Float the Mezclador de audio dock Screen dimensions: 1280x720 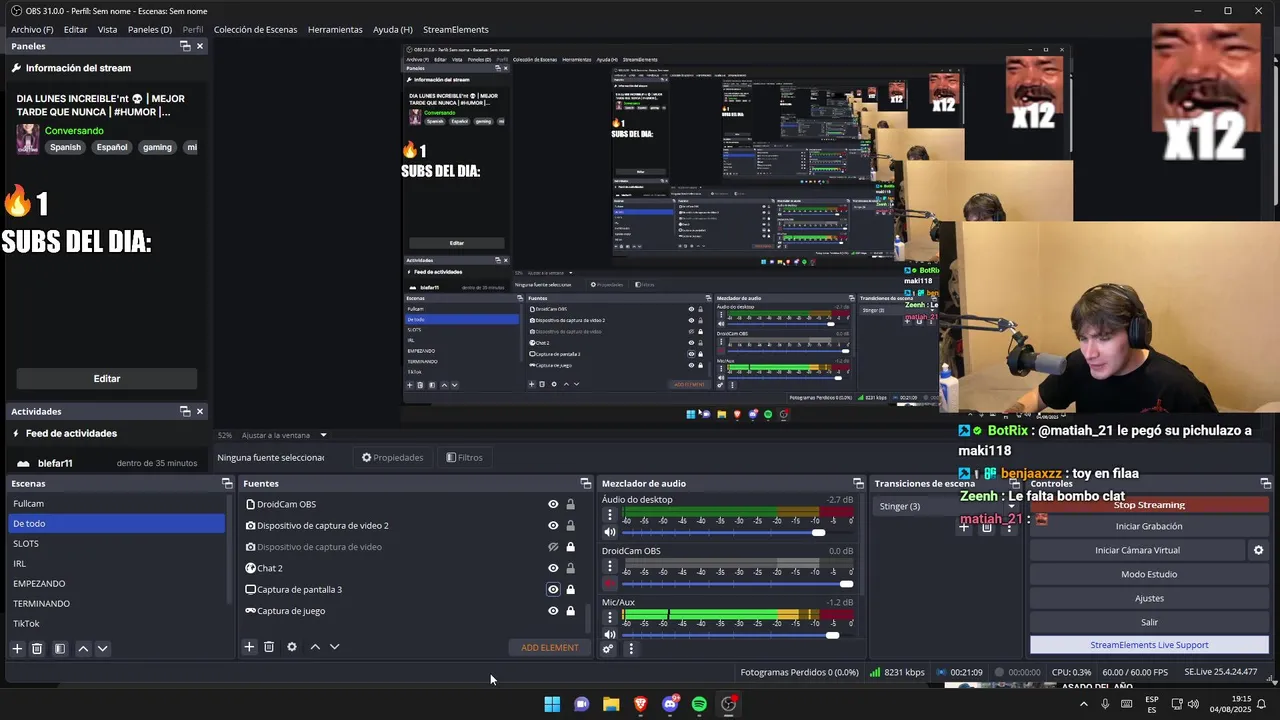point(858,484)
